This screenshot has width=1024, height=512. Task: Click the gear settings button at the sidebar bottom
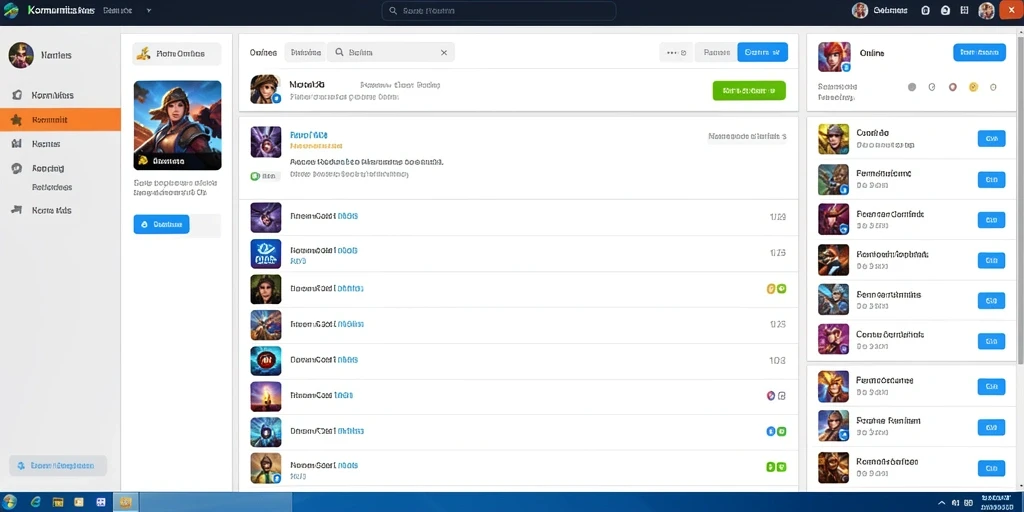pyautogui.click(x=57, y=466)
